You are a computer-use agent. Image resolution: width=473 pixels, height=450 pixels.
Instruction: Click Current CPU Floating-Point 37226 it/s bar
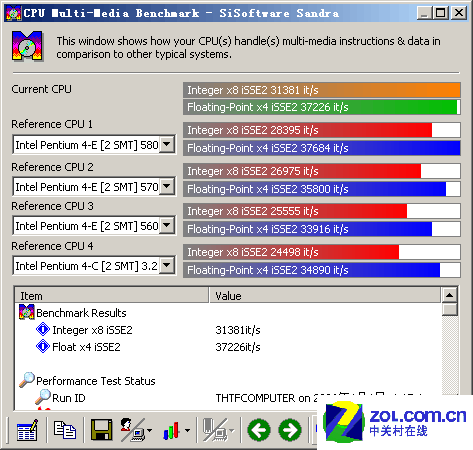(322, 107)
